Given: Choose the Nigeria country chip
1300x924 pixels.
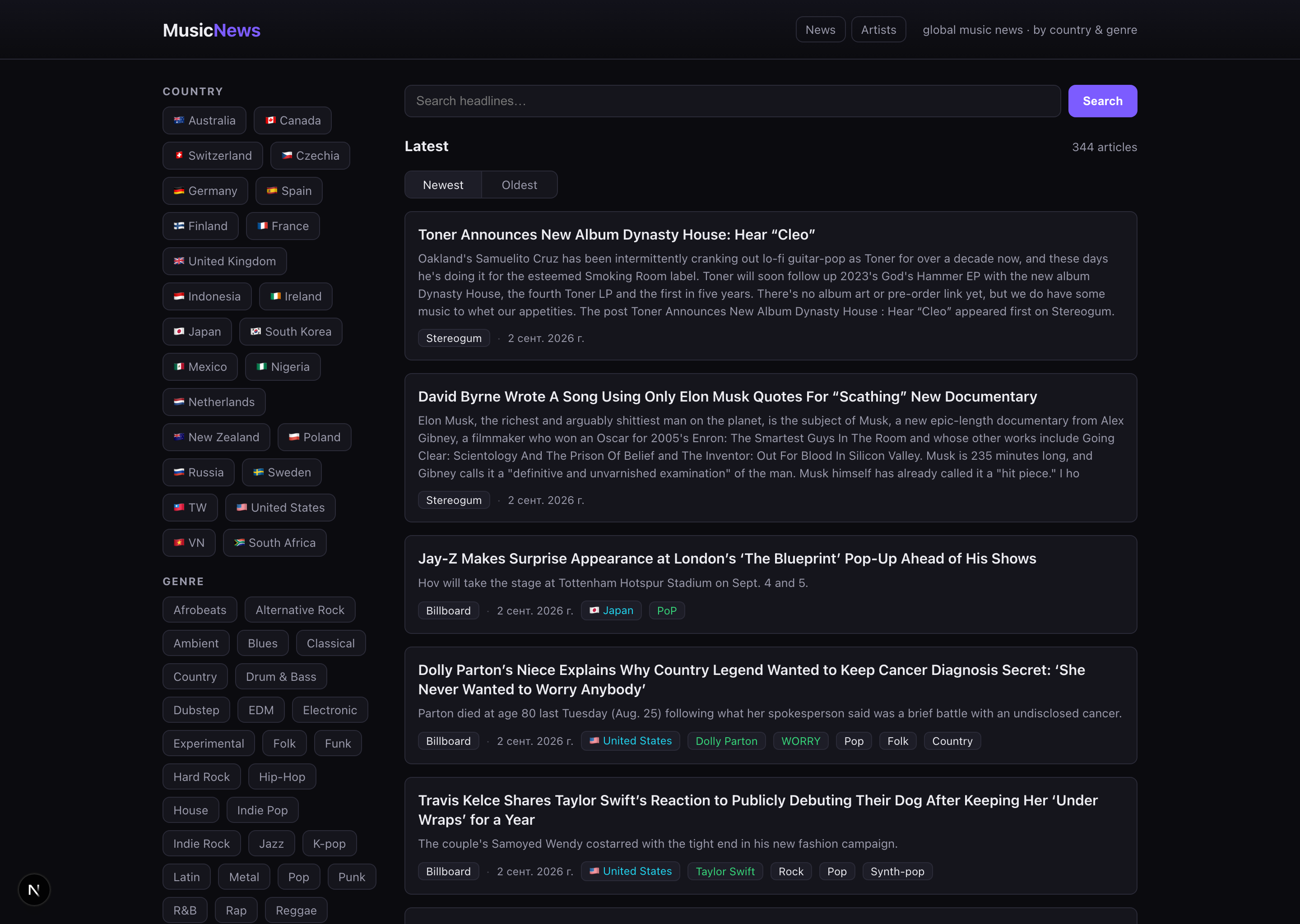Looking at the screenshot, I should [283, 367].
